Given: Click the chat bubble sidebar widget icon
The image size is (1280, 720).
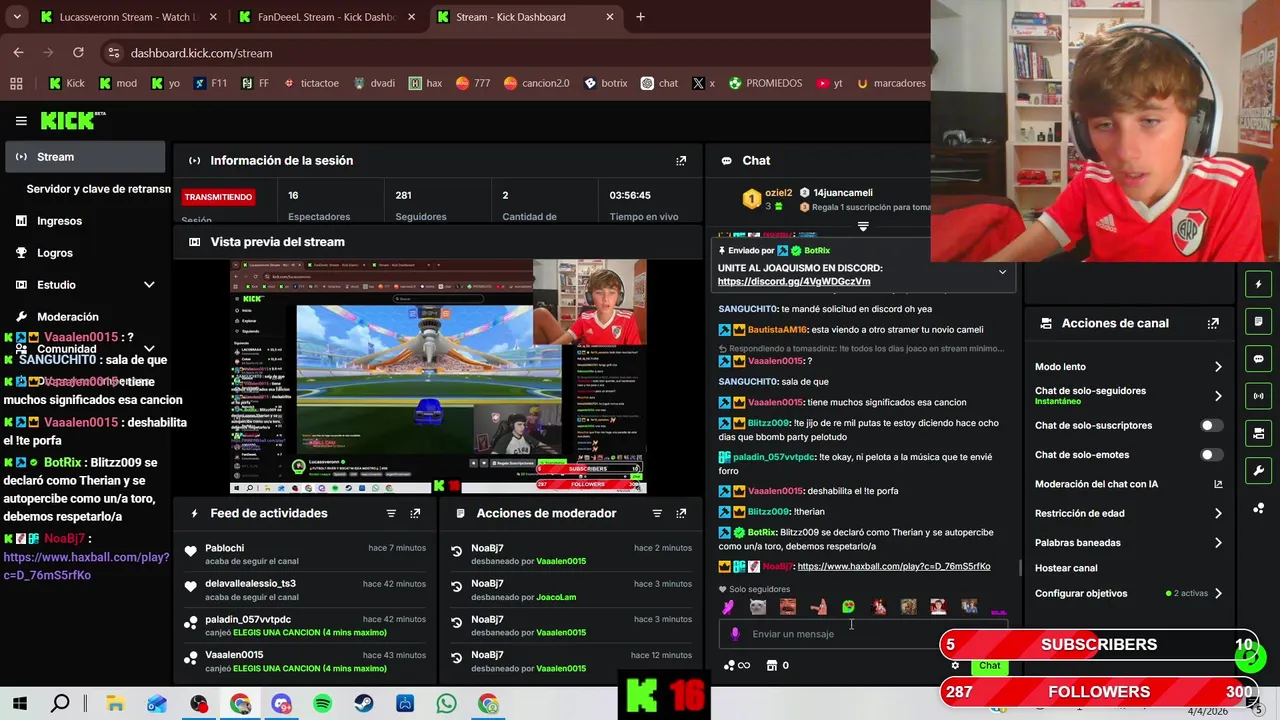Looking at the screenshot, I should click(1258, 359).
